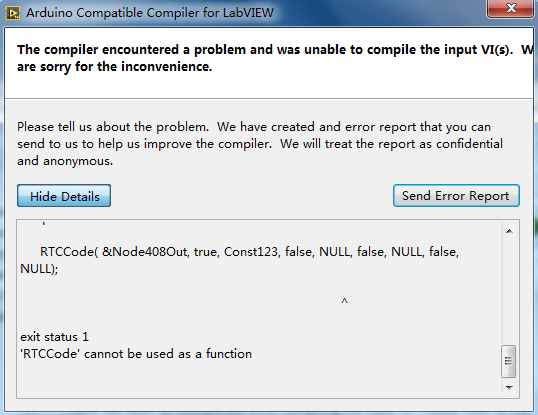Screen dimensions: 538x415
Task: Close the Arduino Compatible Compiler dialog
Action: click(511, 8)
